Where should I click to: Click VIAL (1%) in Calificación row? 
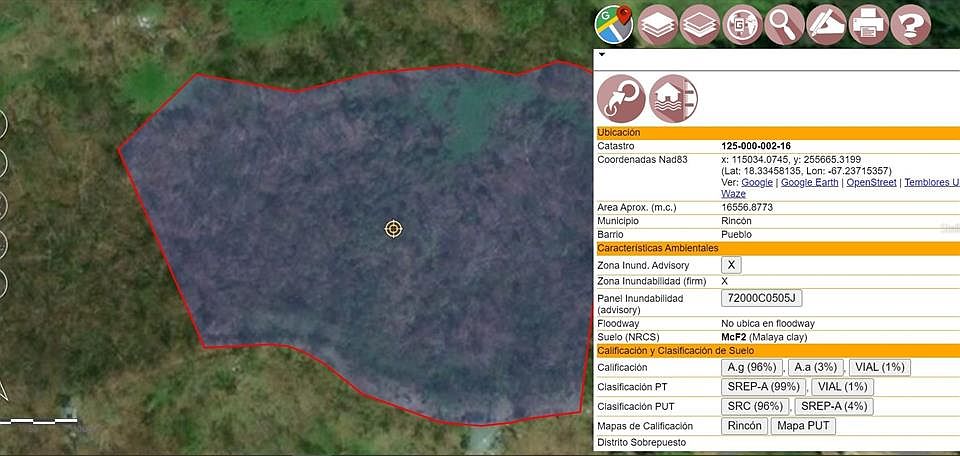(x=880, y=367)
